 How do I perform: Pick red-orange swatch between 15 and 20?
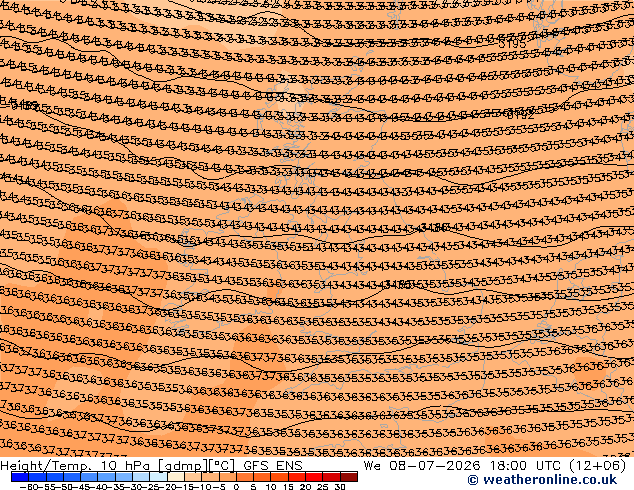point(297,477)
